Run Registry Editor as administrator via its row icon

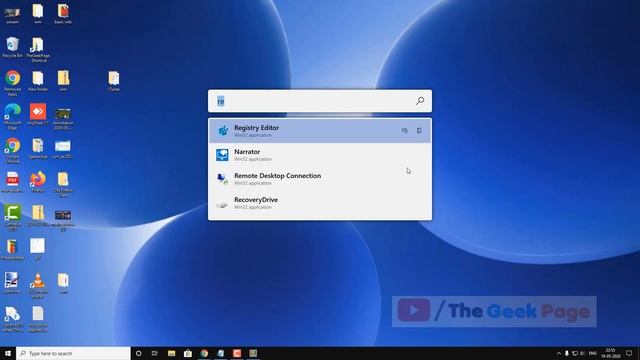(x=404, y=131)
